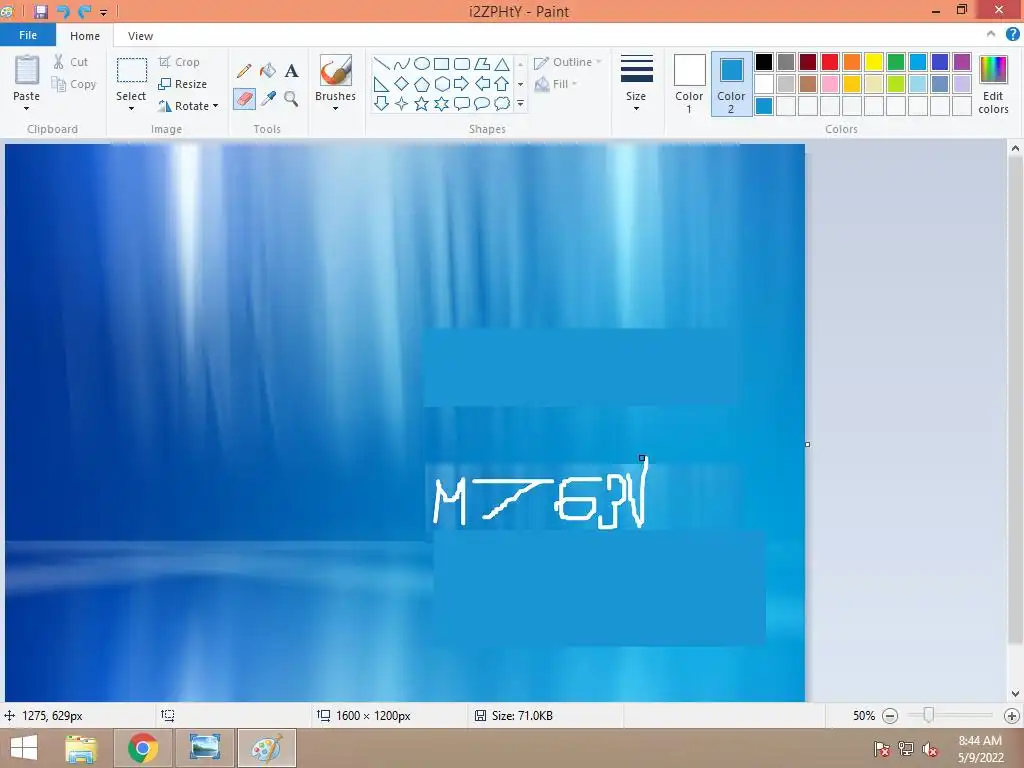This screenshot has width=1024, height=768.
Task: Choose the Down arrow shape
Action: pos(381,103)
